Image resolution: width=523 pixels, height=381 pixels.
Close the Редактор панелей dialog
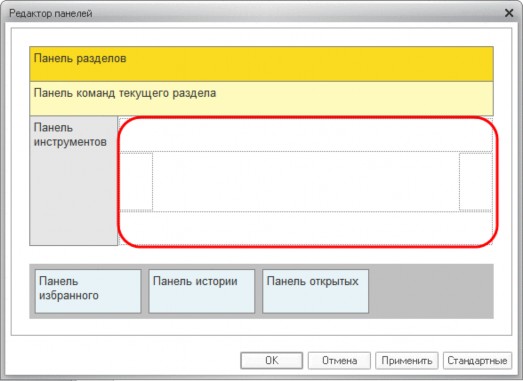tap(509, 13)
